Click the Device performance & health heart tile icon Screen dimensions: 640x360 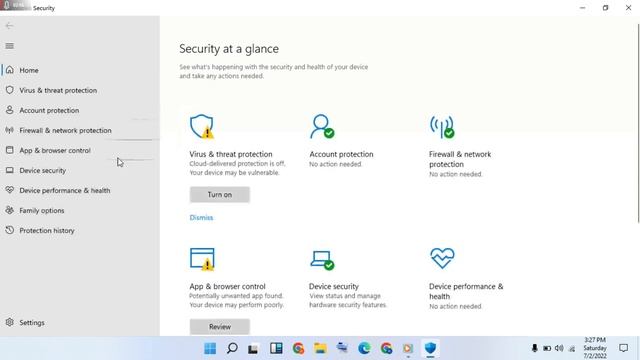[x=442, y=258]
